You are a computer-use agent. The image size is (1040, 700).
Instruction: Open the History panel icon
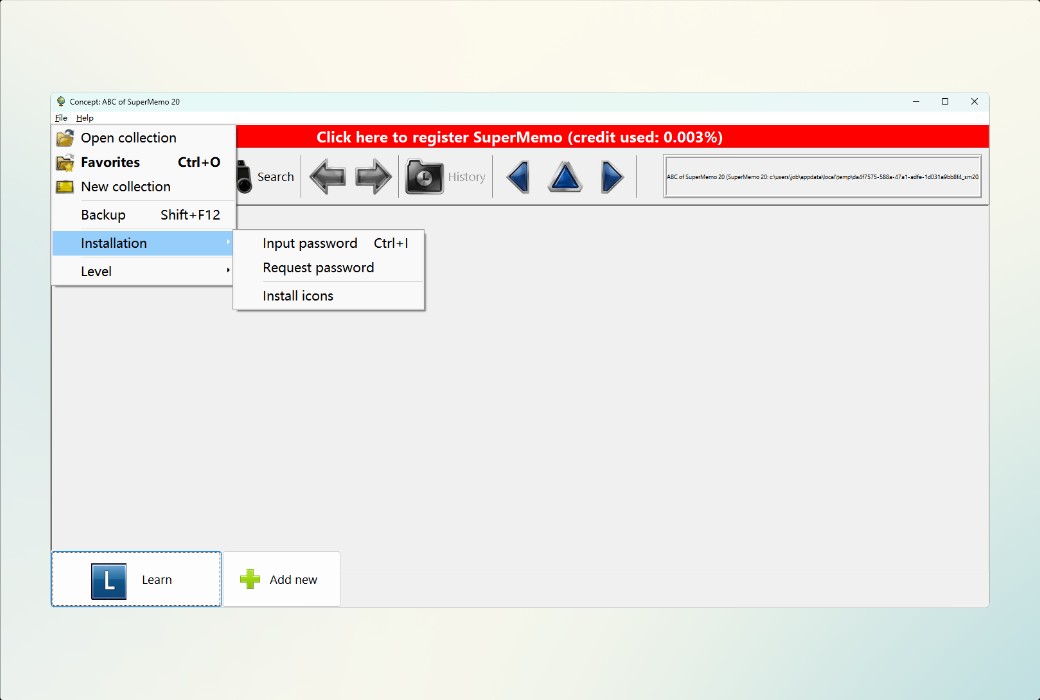(422, 176)
